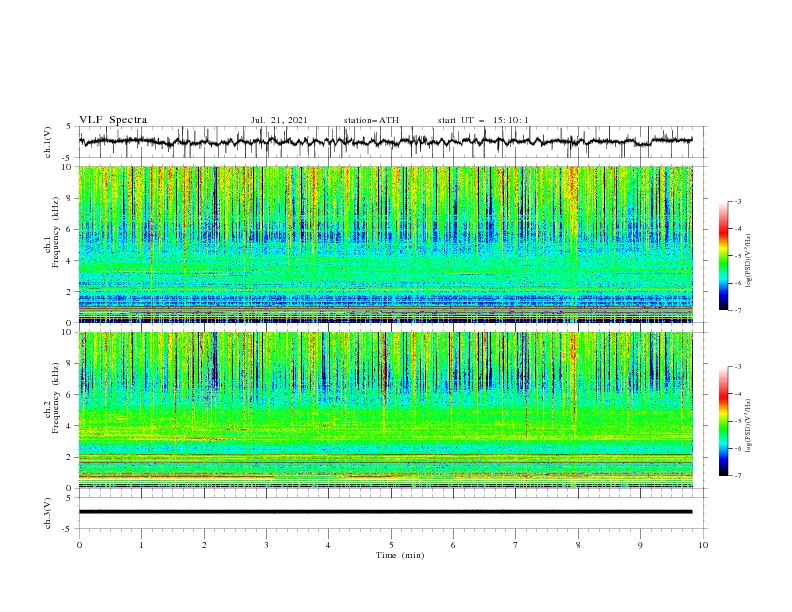Click time axis tick label "7"
The image size is (792, 612).
pos(516,545)
